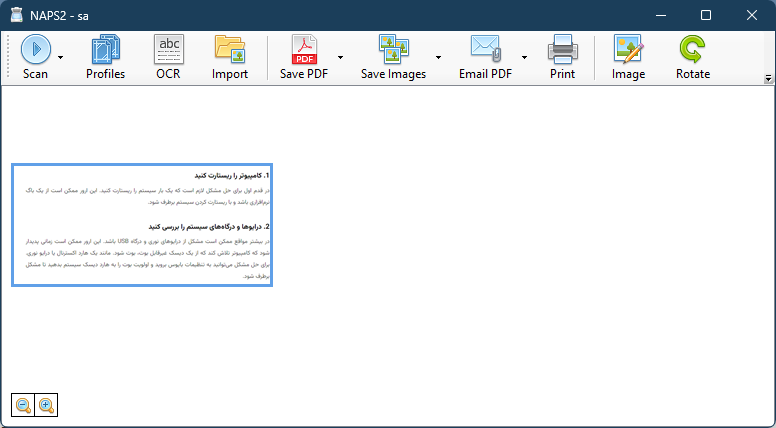Zoom out the thumbnail view

click(23, 405)
